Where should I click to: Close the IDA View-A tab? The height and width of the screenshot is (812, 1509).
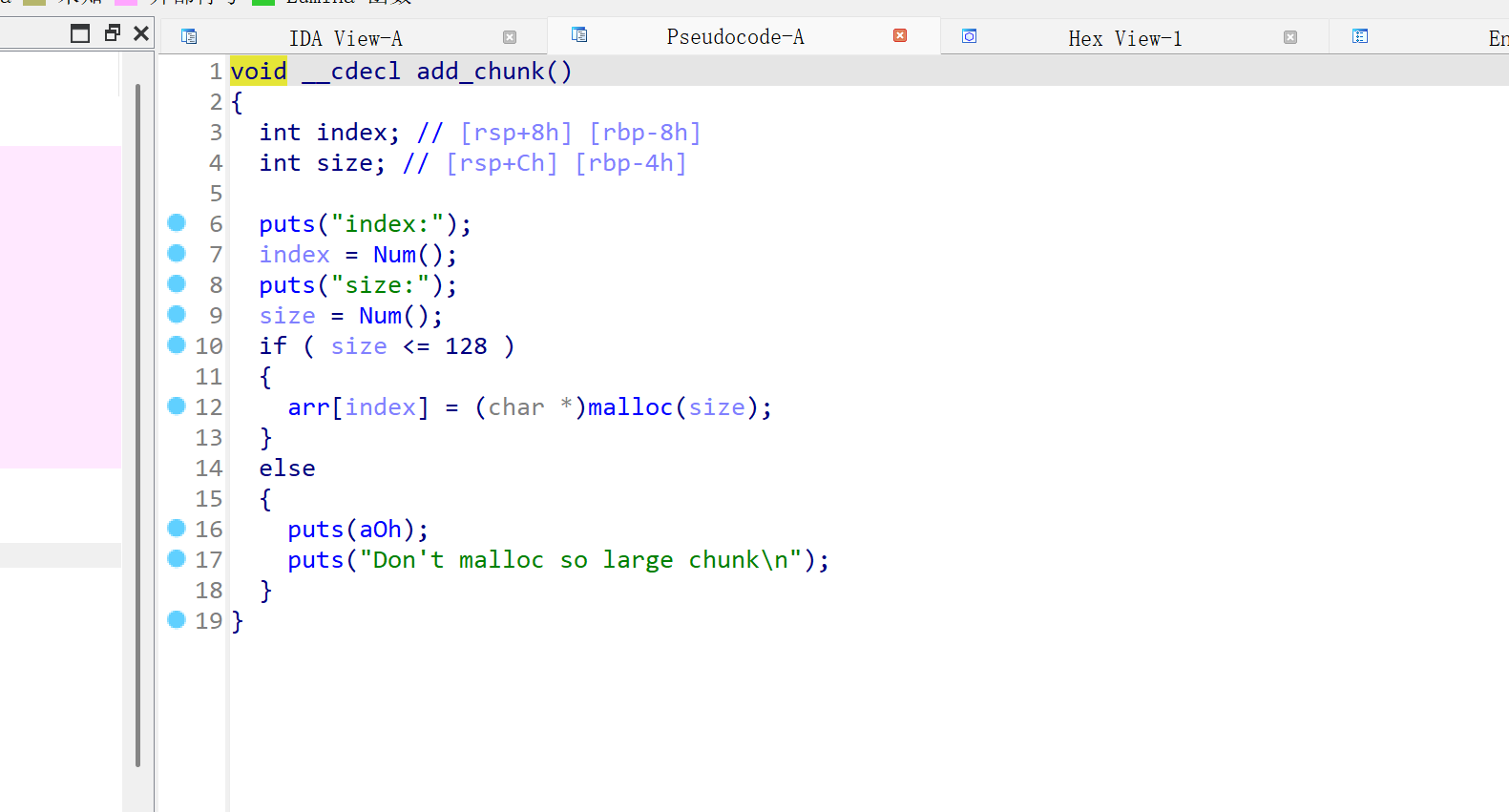pos(510,37)
